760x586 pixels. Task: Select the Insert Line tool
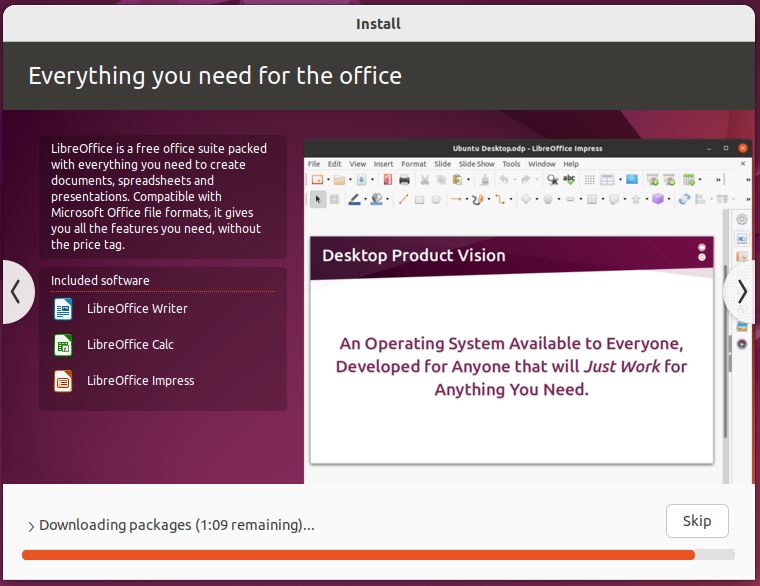coord(403,199)
